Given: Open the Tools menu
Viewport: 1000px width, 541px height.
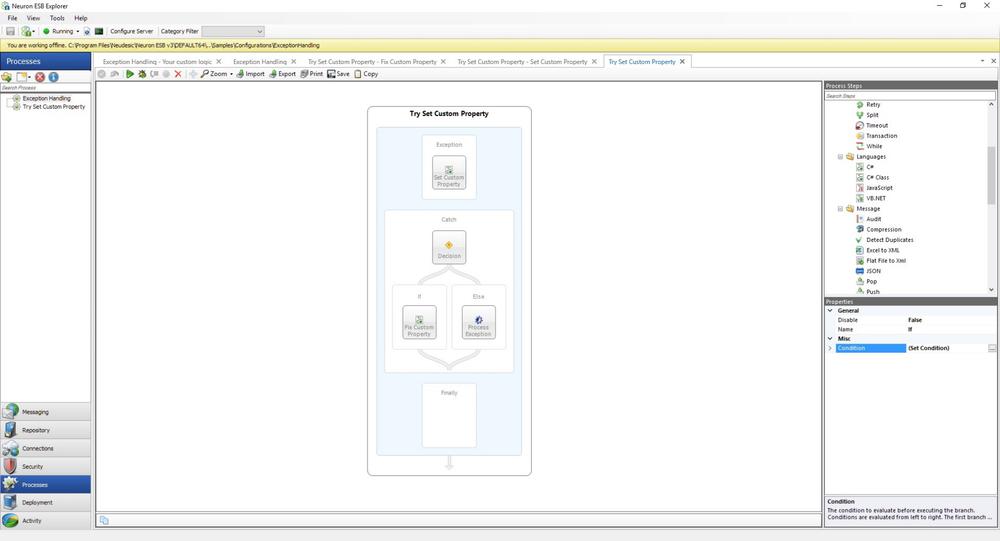Looking at the screenshot, I should 57,18.
